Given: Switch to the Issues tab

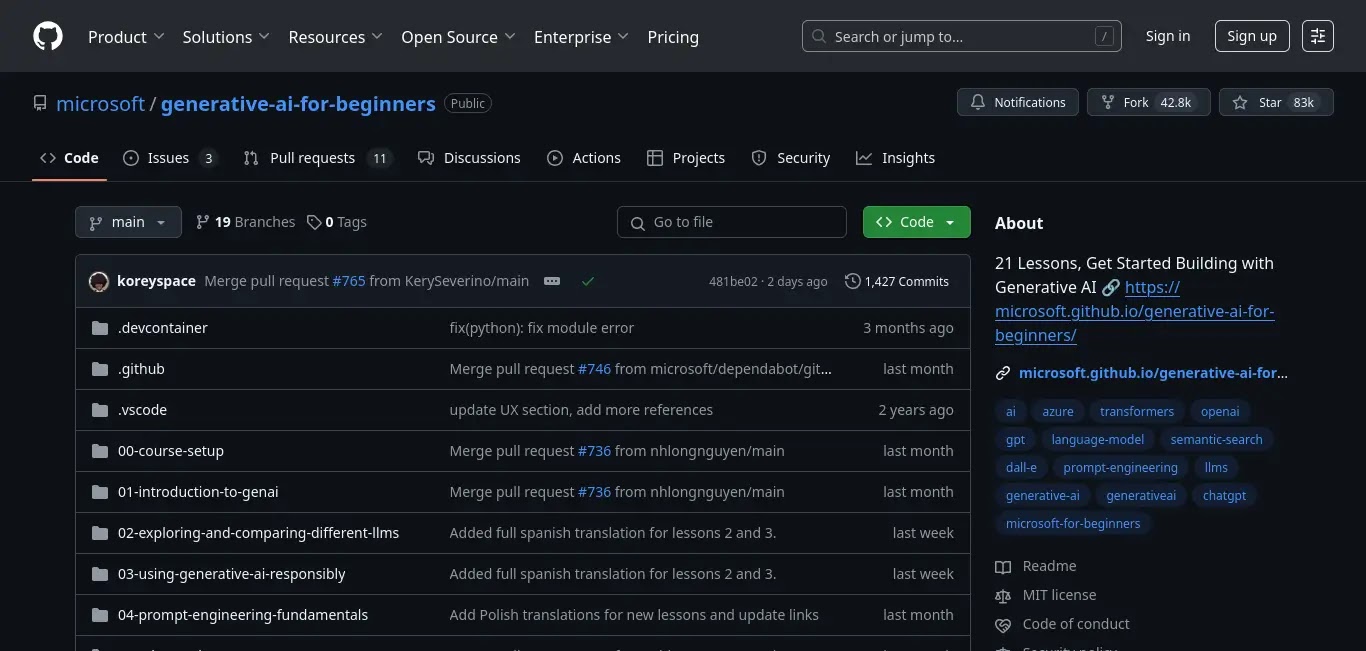Looking at the screenshot, I should (x=170, y=158).
